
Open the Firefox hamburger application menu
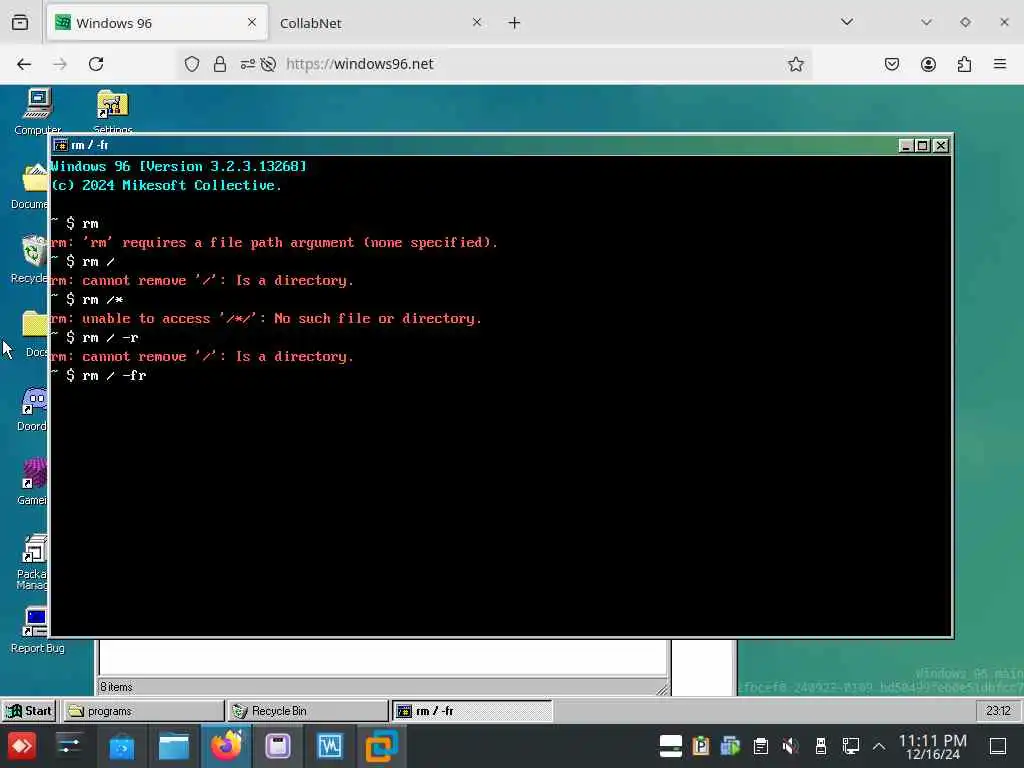tap(1000, 64)
